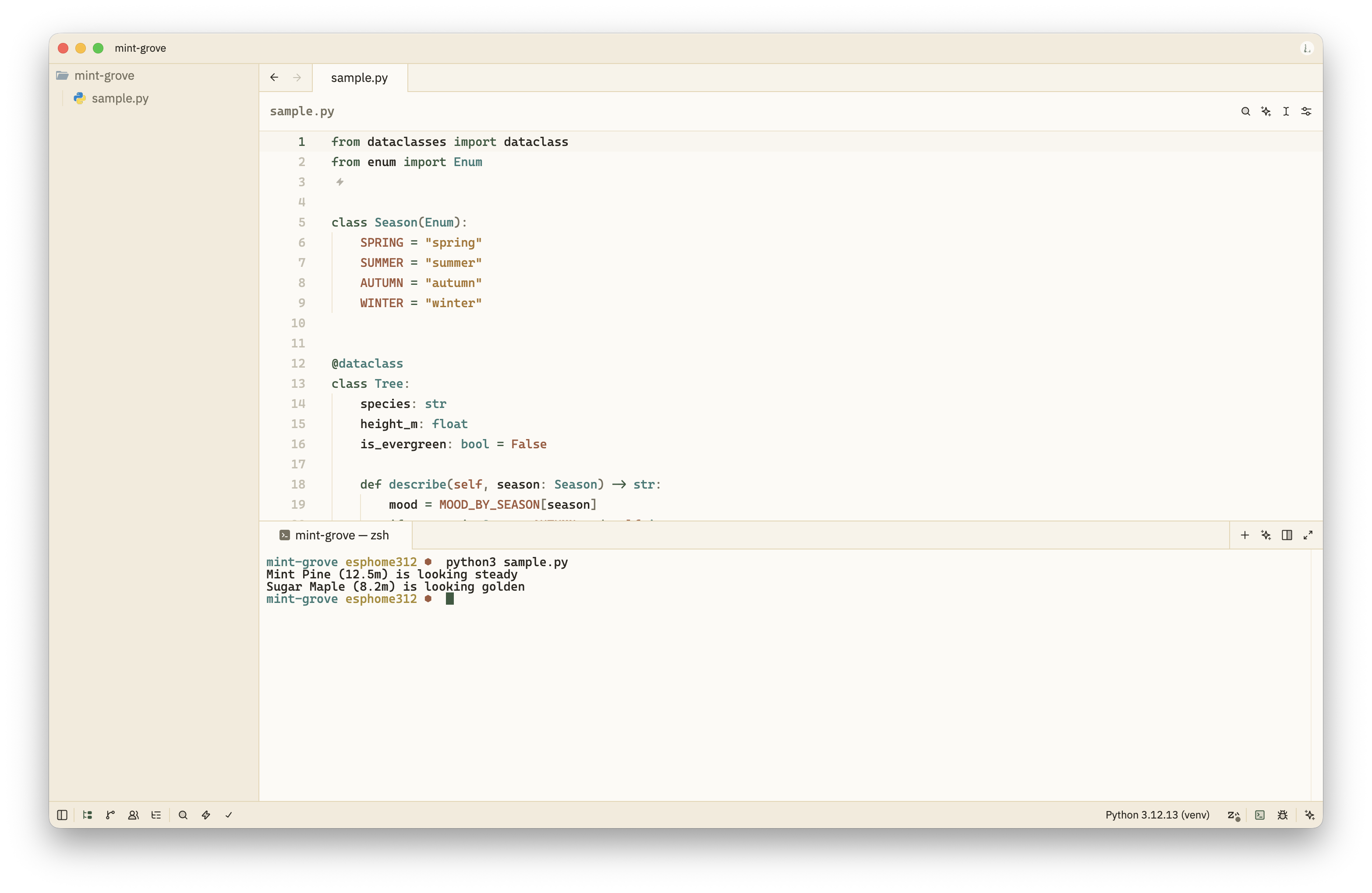The width and height of the screenshot is (1372, 893).
Task: Search in the sample.py buffer
Action: (1246, 111)
